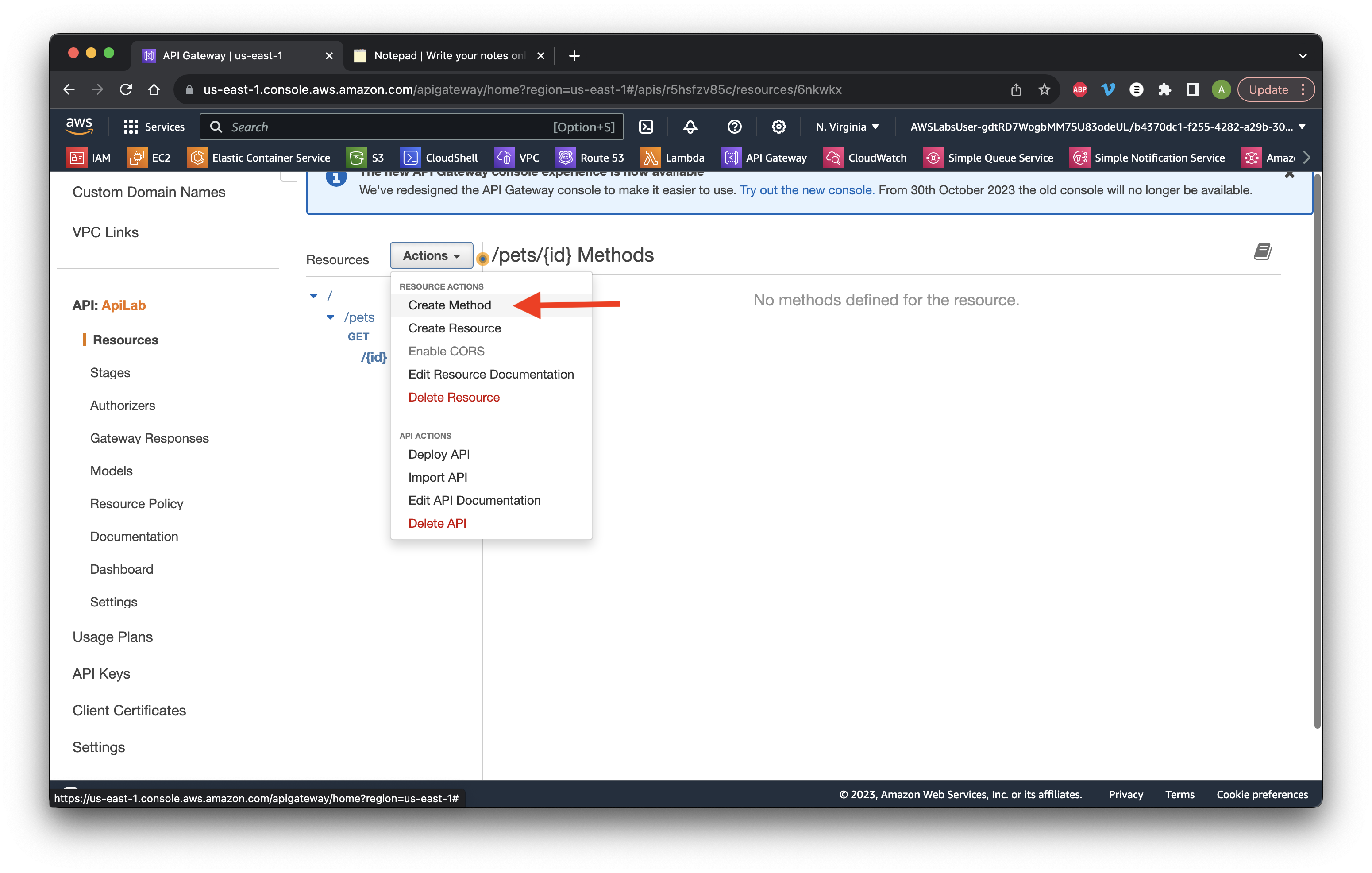1372x873 pixels.
Task: Click the browser address bar URL
Action: [523, 89]
